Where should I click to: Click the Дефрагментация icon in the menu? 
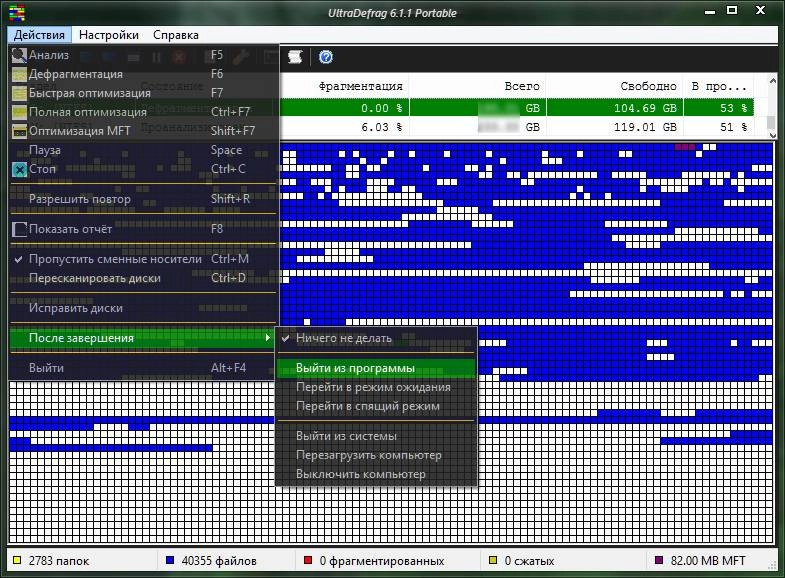pos(19,74)
